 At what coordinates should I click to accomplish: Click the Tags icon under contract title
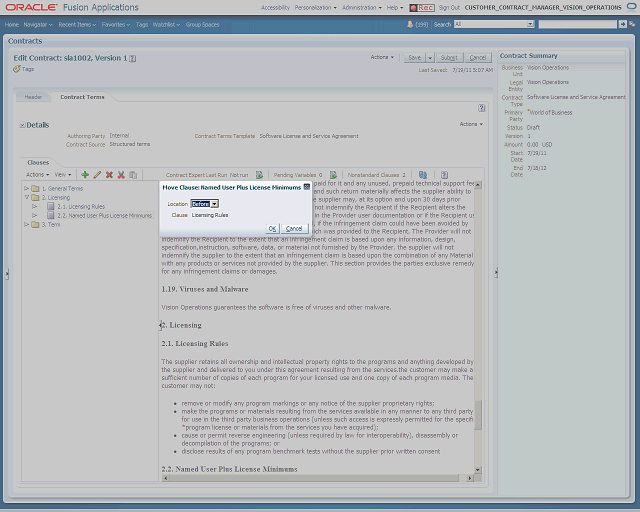click(x=17, y=69)
